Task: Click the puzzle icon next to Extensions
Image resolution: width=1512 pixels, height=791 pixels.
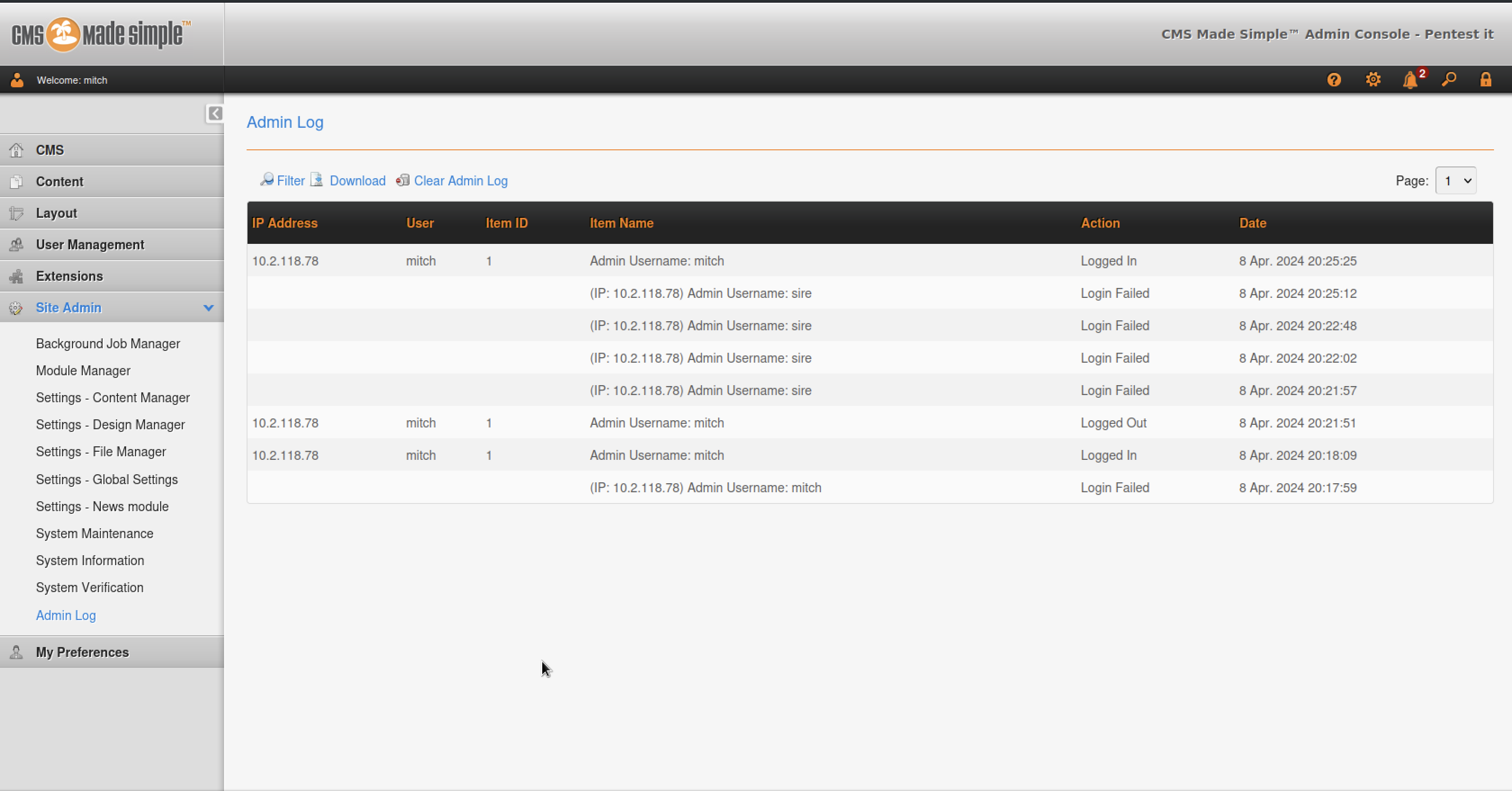Action: tap(17, 276)
